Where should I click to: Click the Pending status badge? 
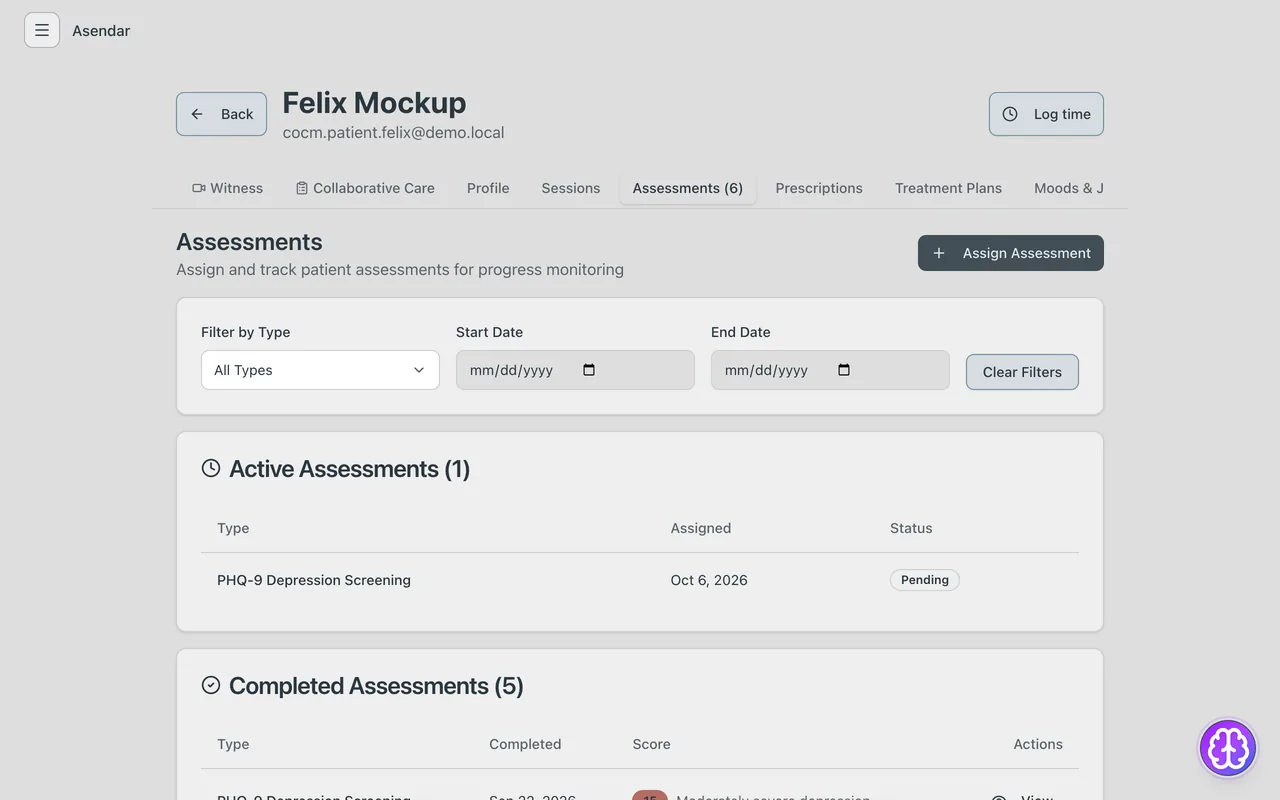coord(925,580)
